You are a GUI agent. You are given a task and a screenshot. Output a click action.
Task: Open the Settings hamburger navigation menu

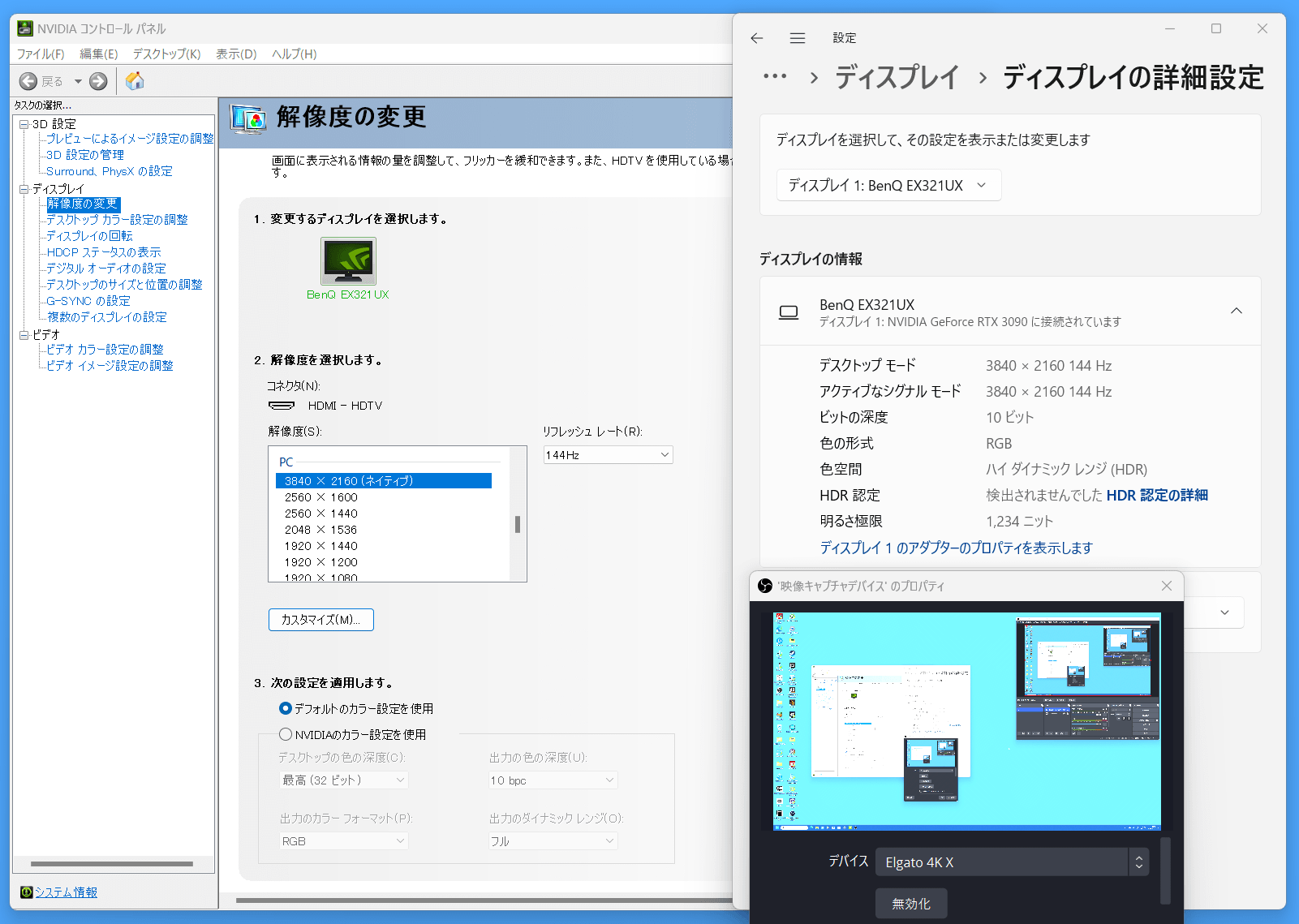coord(798,38)
